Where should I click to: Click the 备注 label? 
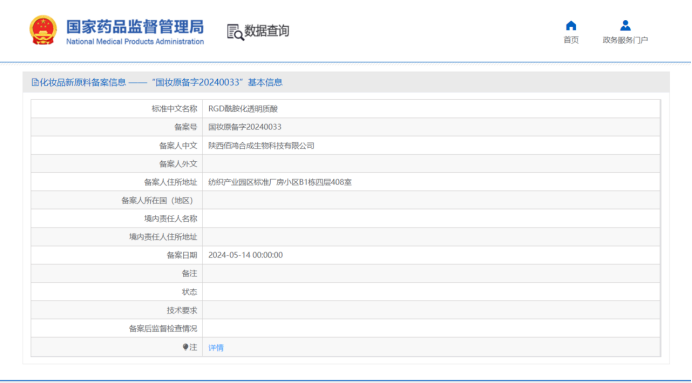[189, 274]
